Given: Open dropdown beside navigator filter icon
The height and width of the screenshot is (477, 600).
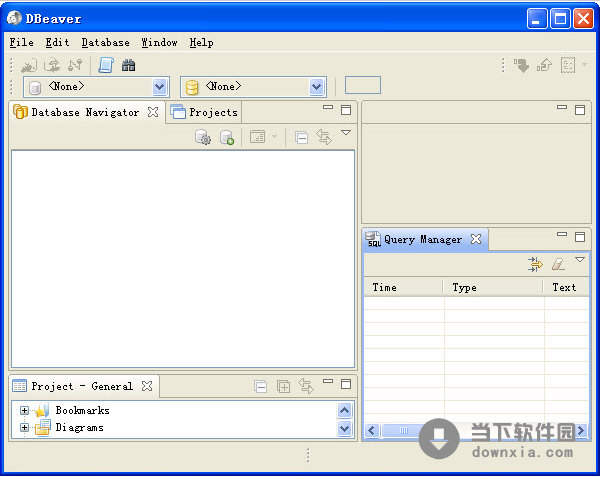Looking at the screenshot, I should [274, 136].
